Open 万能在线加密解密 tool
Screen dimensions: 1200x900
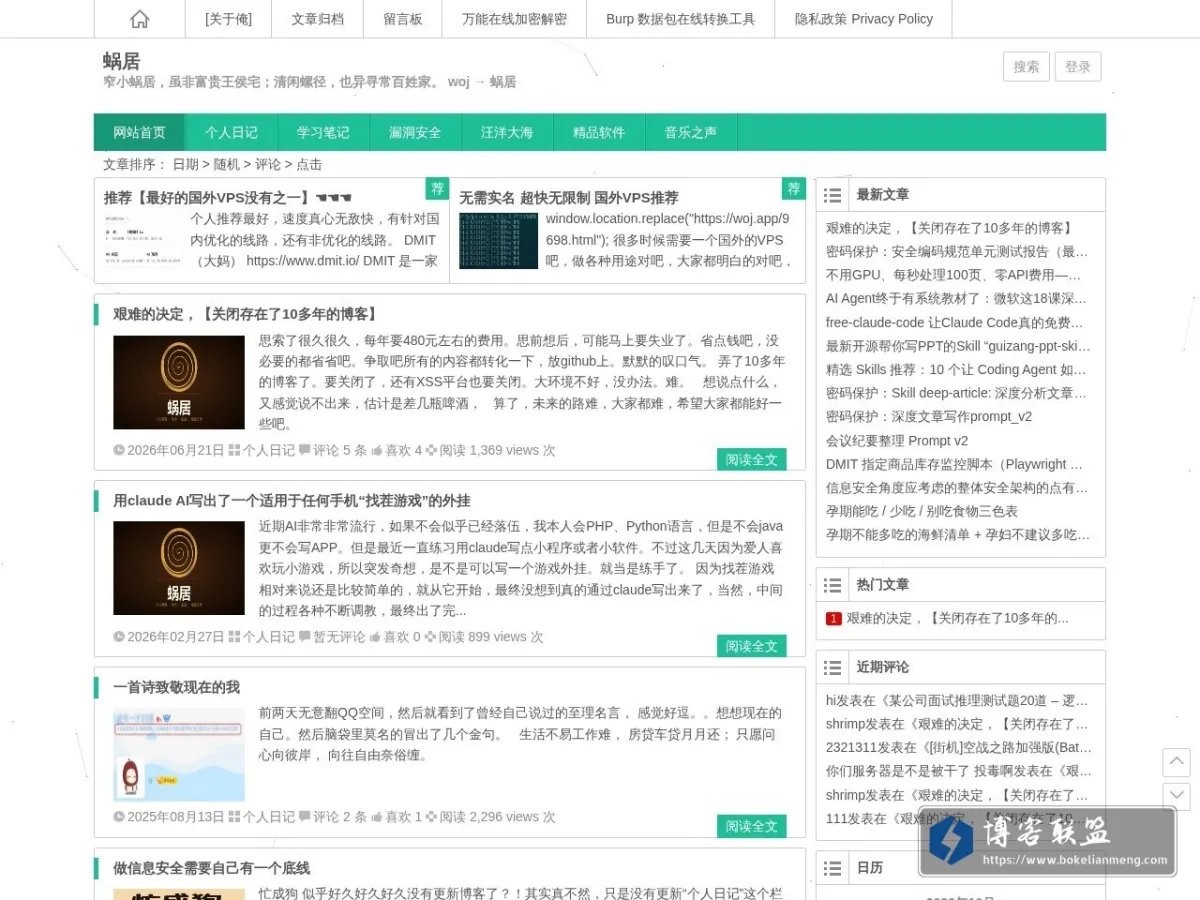[514, 19]
